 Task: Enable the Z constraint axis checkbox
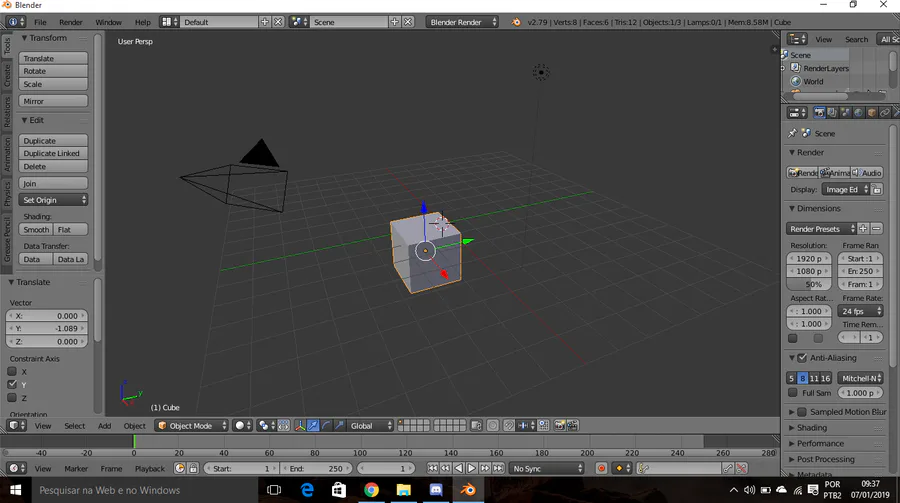tap(12, 397)
